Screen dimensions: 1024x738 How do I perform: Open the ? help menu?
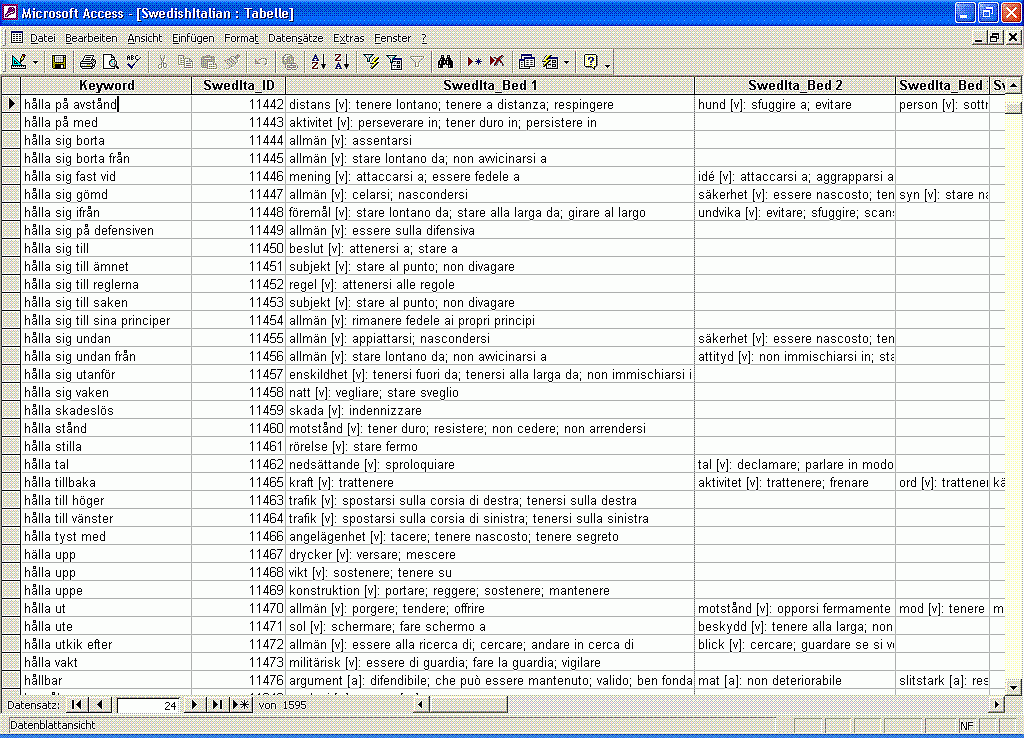tap(424, 38)
